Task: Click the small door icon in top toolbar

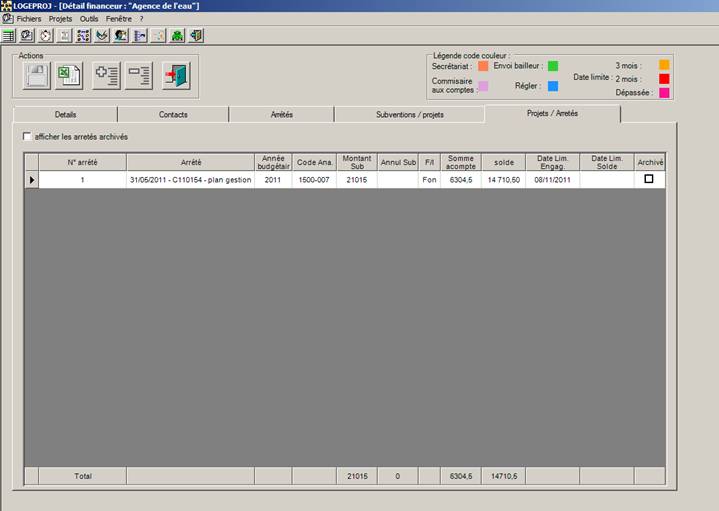Action: point(196,36)
